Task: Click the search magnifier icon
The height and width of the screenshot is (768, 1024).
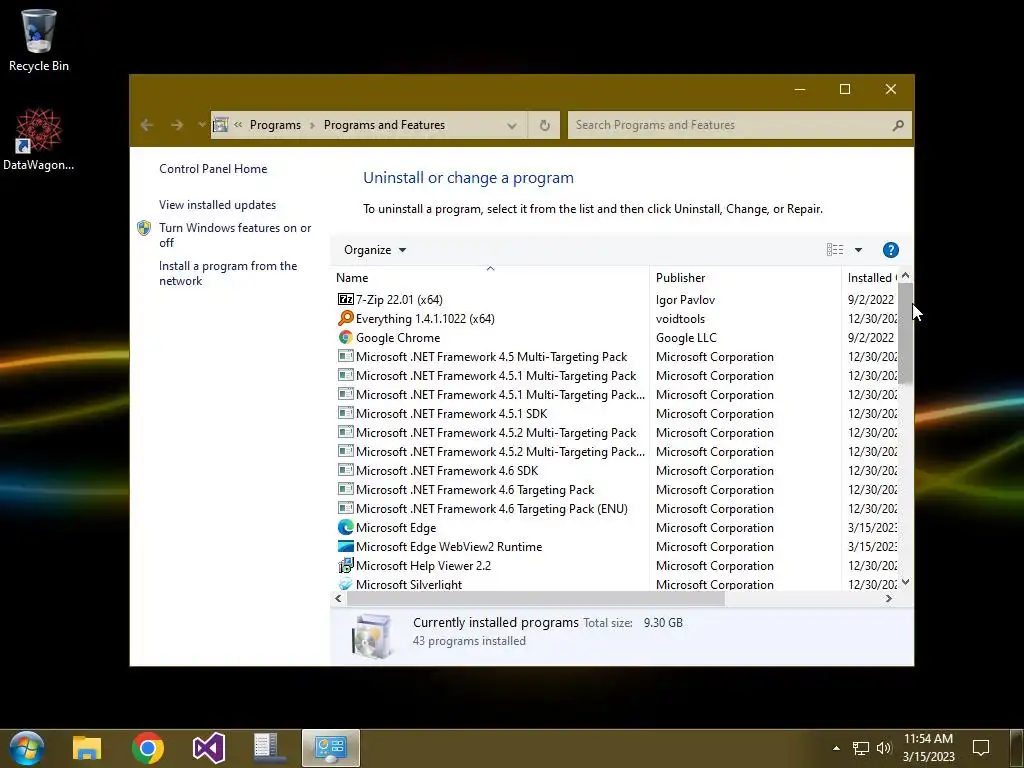Action: pos(898,125)
